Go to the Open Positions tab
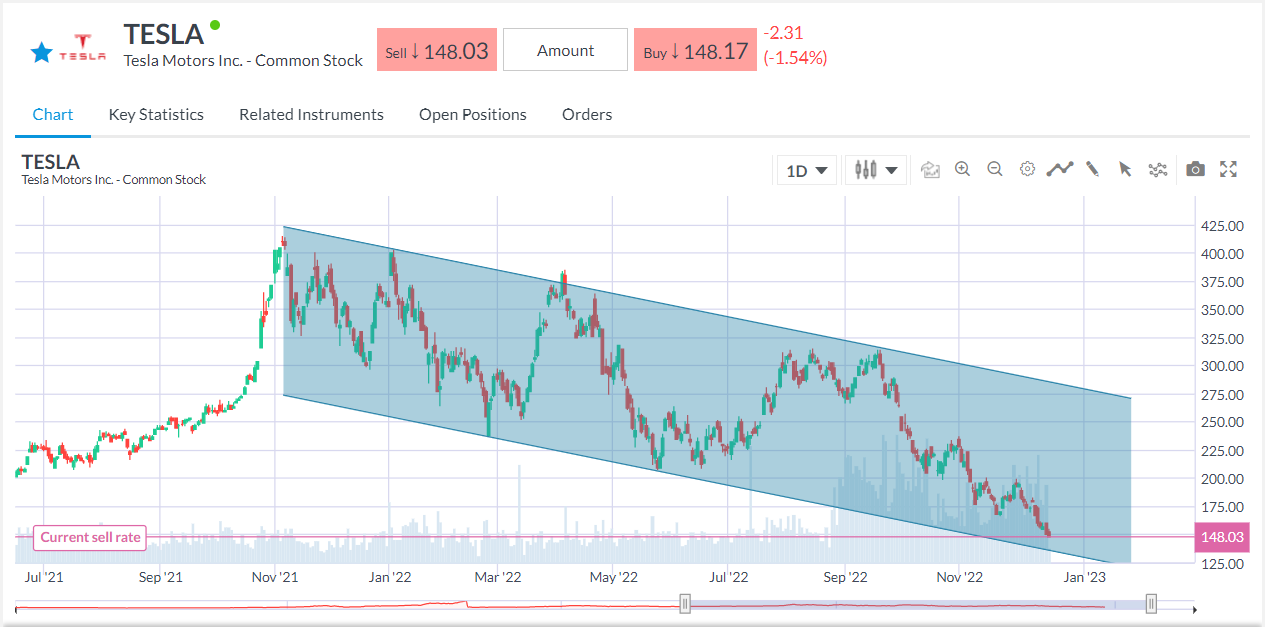 tap(472, 114)
